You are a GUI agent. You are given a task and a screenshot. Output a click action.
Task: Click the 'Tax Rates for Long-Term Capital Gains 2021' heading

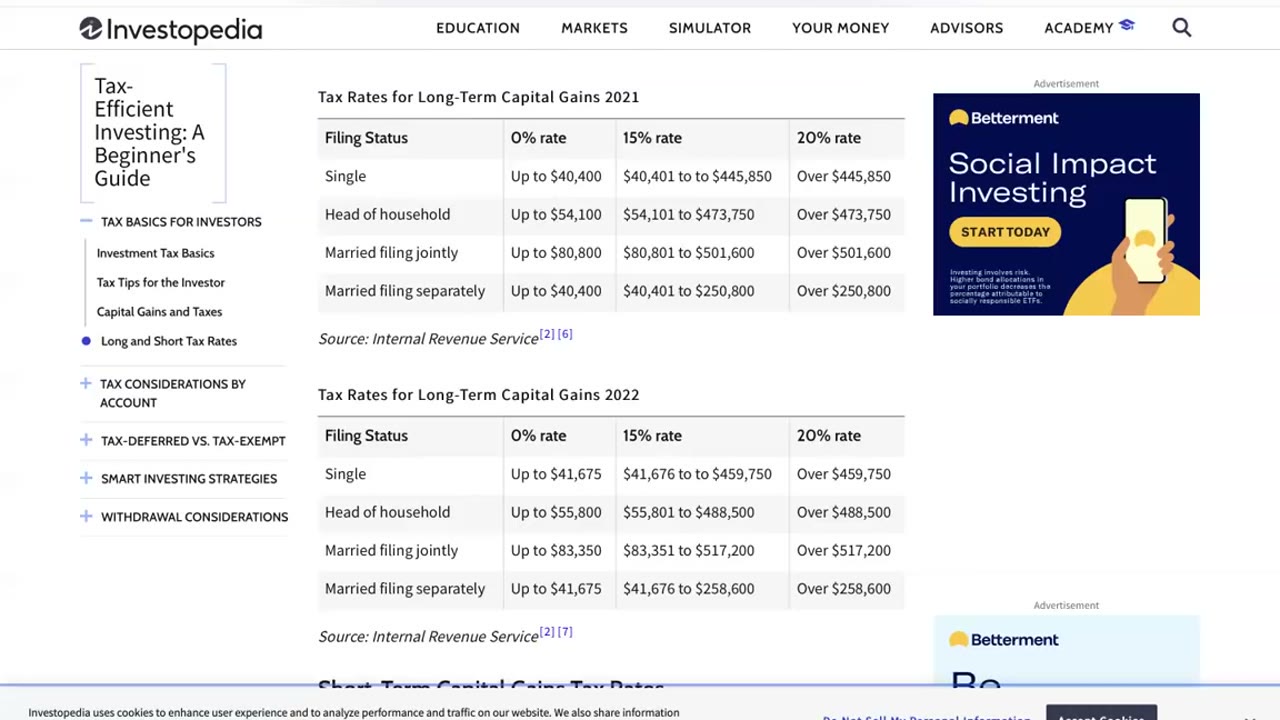478,97
